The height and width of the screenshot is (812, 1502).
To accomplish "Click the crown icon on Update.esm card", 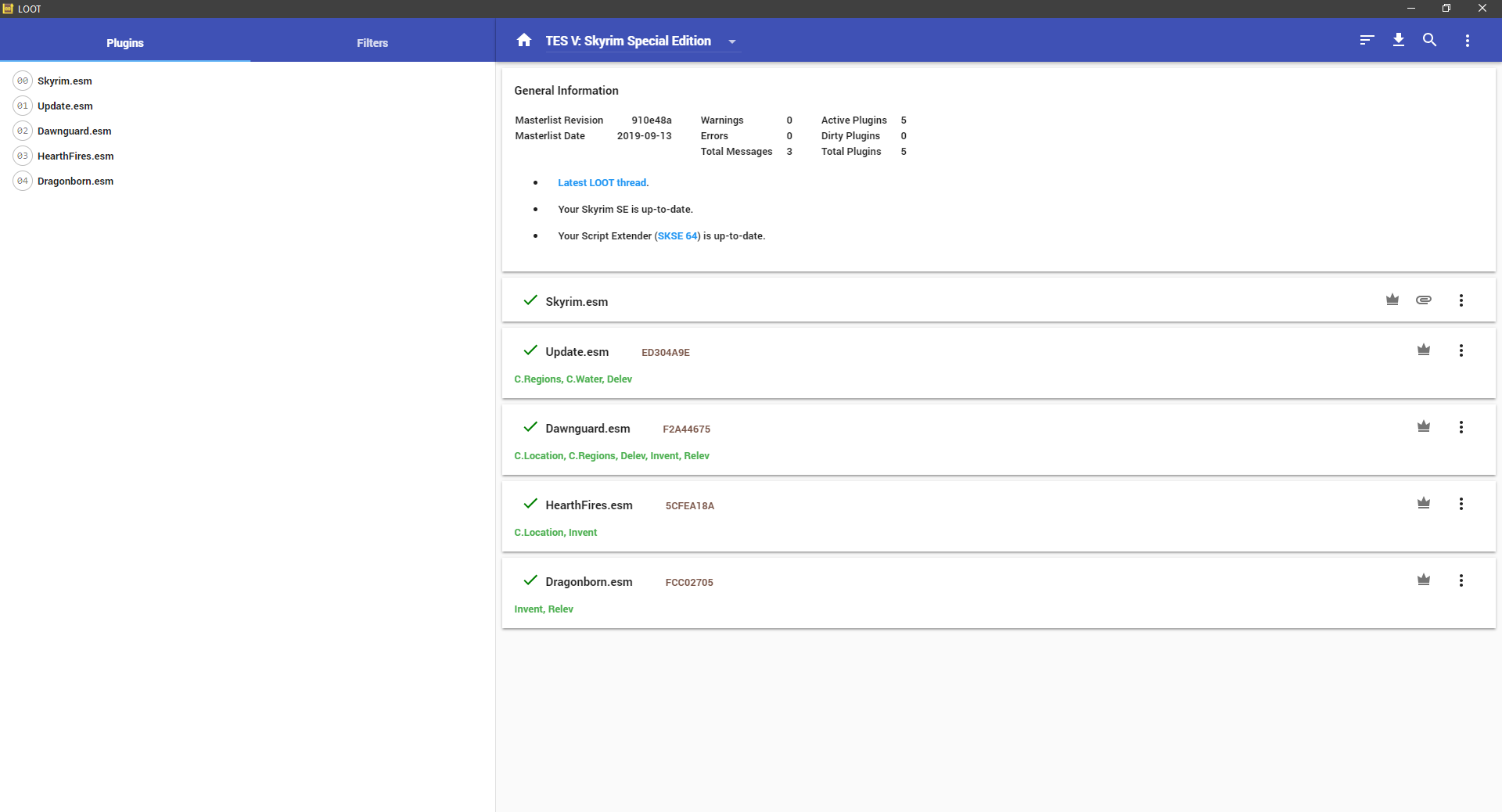I will [1424, 350].
